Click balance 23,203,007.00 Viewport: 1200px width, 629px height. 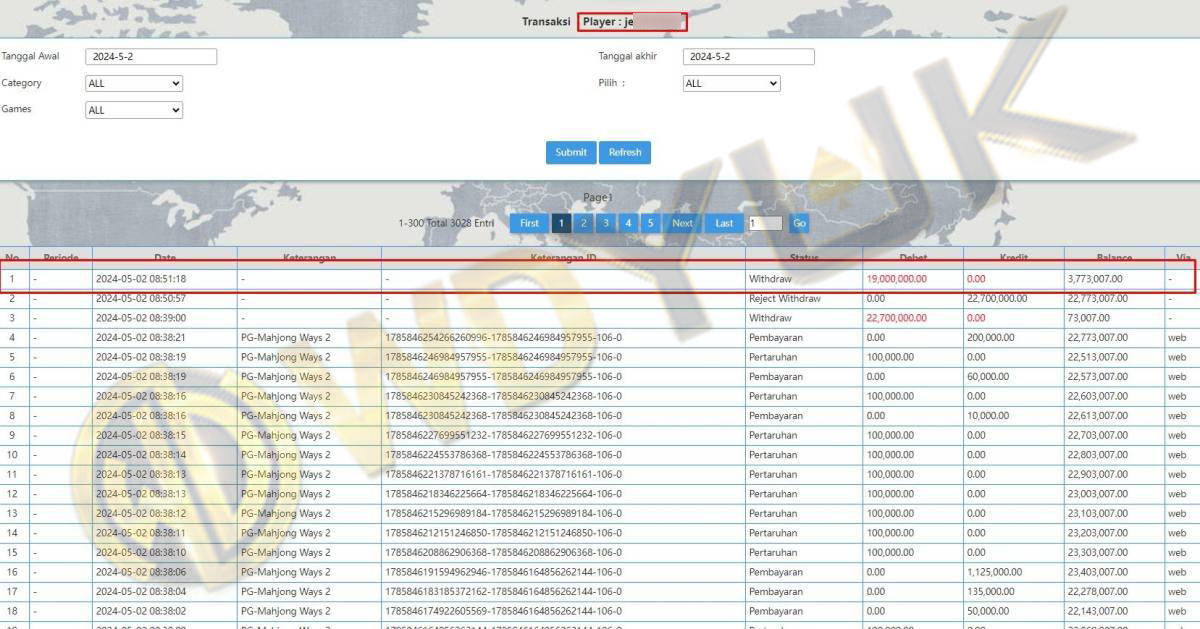(x=1097, y=533)
